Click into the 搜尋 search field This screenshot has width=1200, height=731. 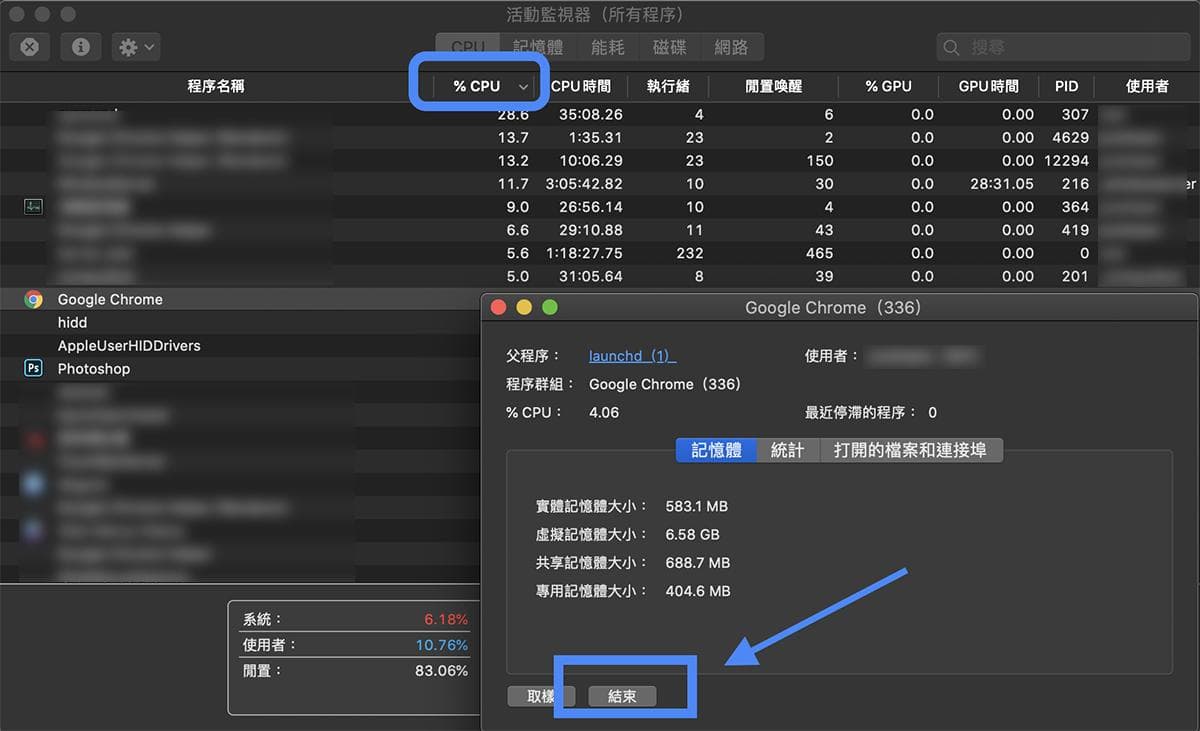1070,47
